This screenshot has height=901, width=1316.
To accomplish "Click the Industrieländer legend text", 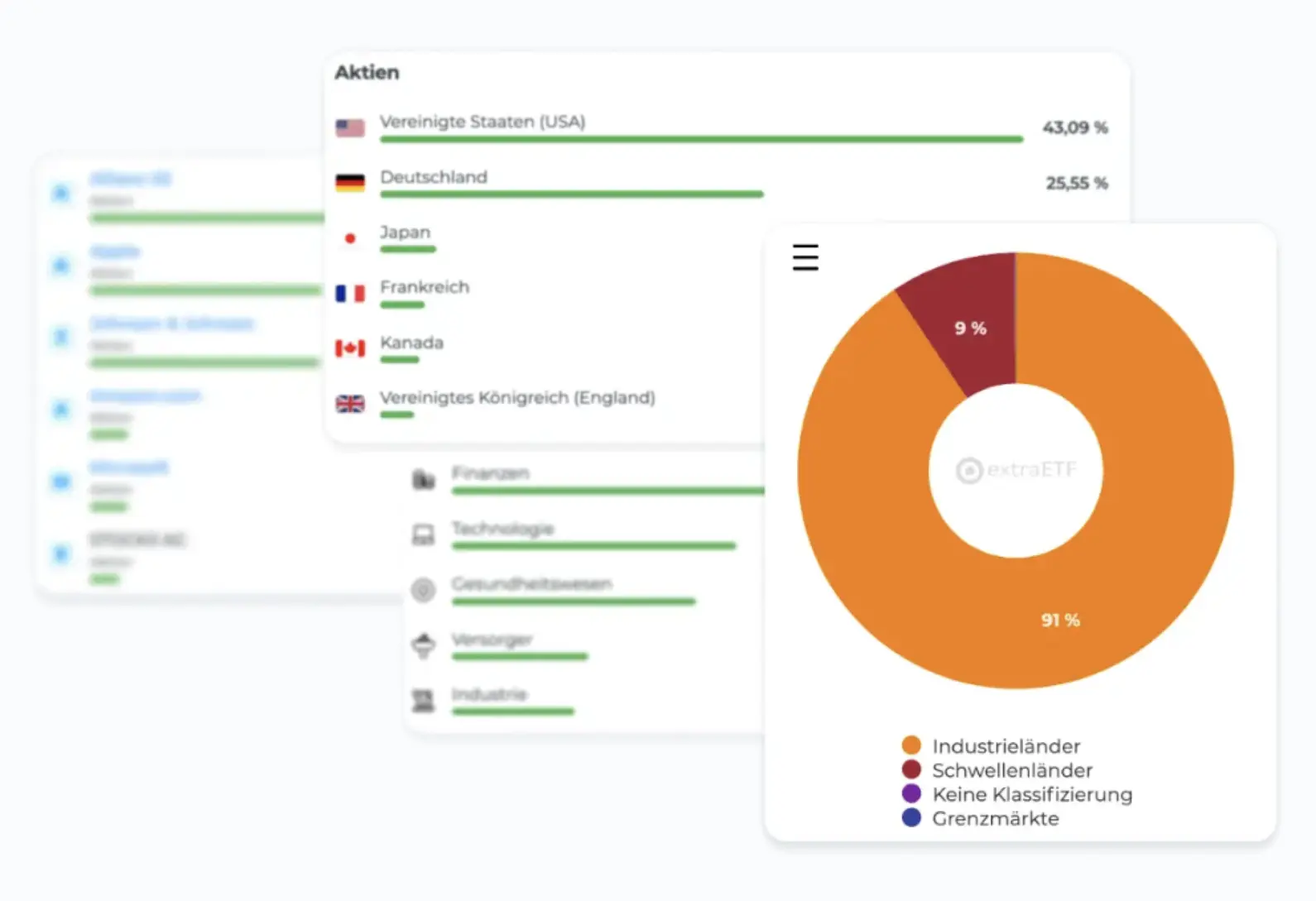I will tap(1006, 746).
